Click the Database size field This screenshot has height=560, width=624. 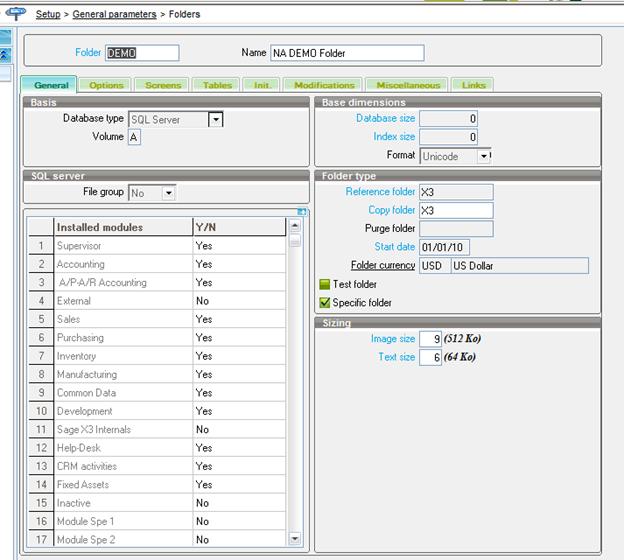[448, 119]
